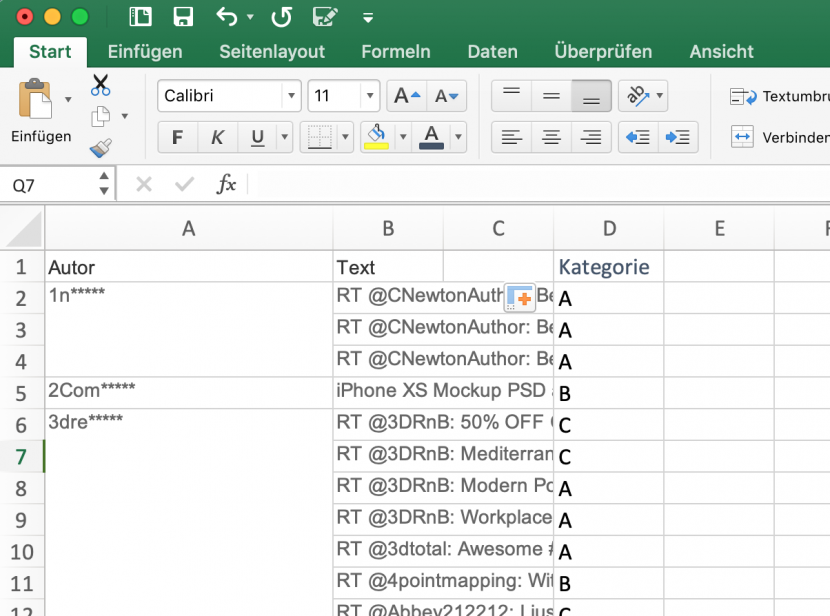
Task: Click the Daten ribbon tab label
Action: pos(492,51)
